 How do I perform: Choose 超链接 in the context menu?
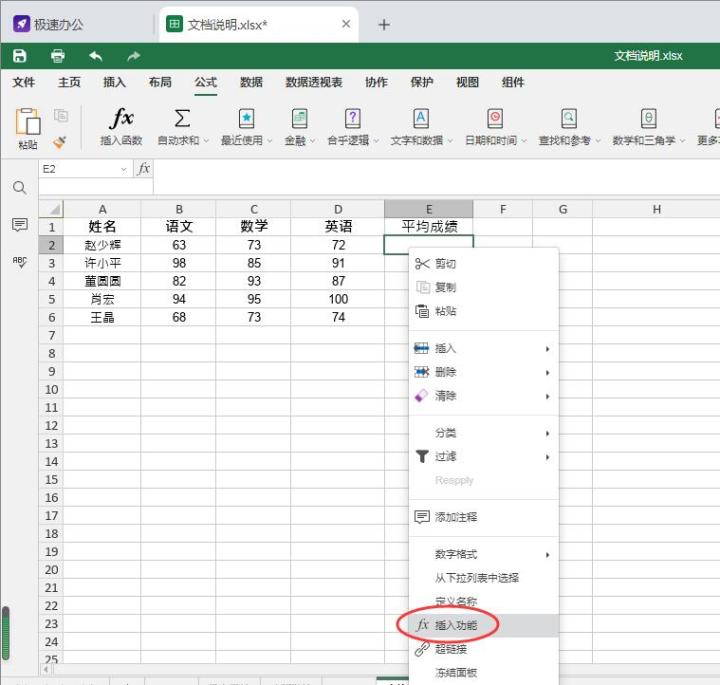484,649
